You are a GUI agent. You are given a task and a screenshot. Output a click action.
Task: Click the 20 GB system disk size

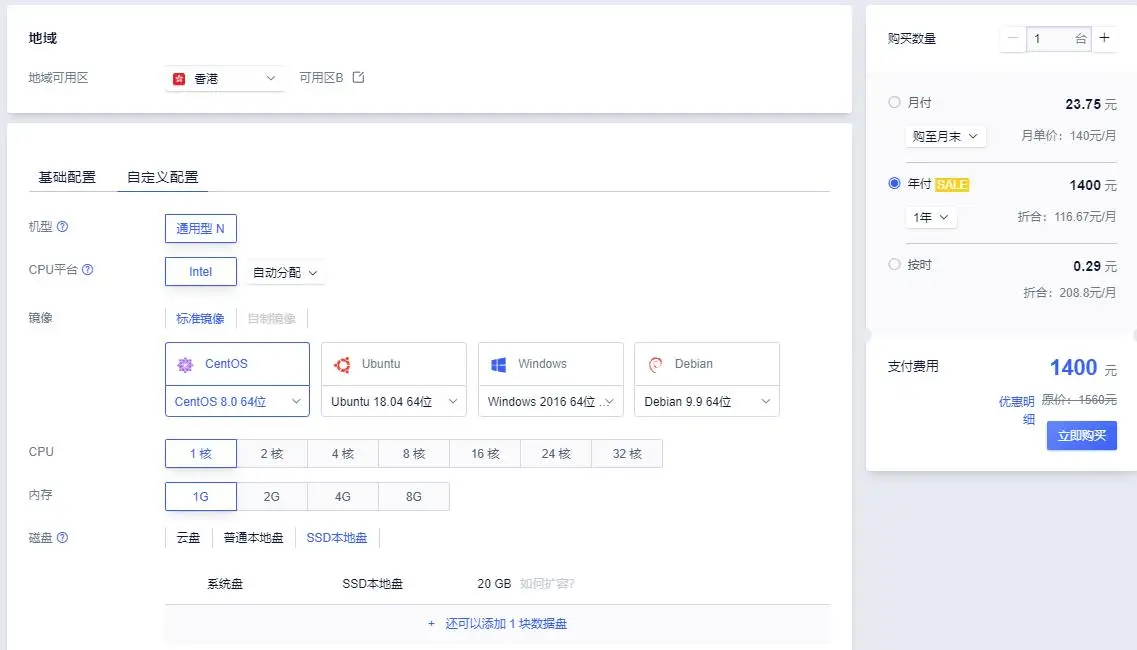494,583
